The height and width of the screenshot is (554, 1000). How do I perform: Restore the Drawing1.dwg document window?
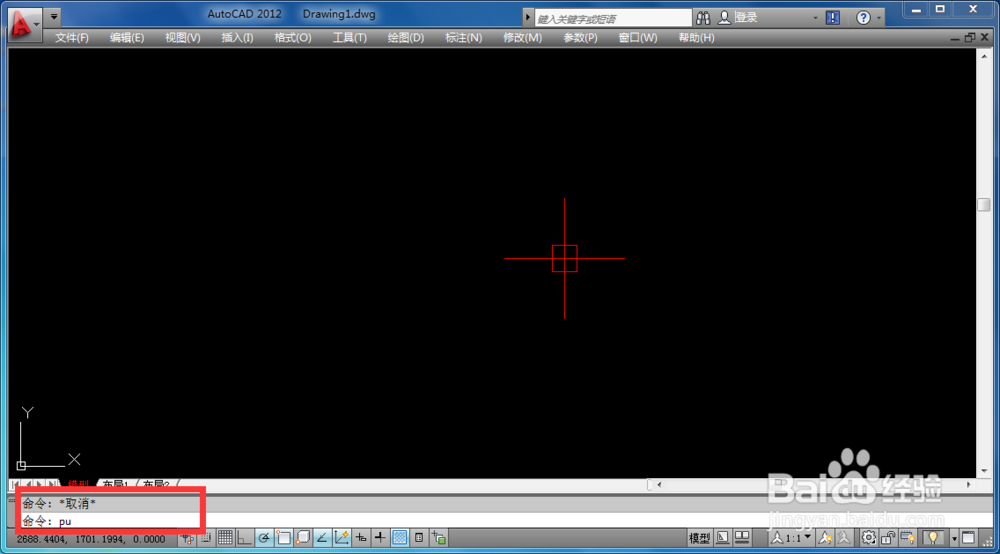coord(970,38)
